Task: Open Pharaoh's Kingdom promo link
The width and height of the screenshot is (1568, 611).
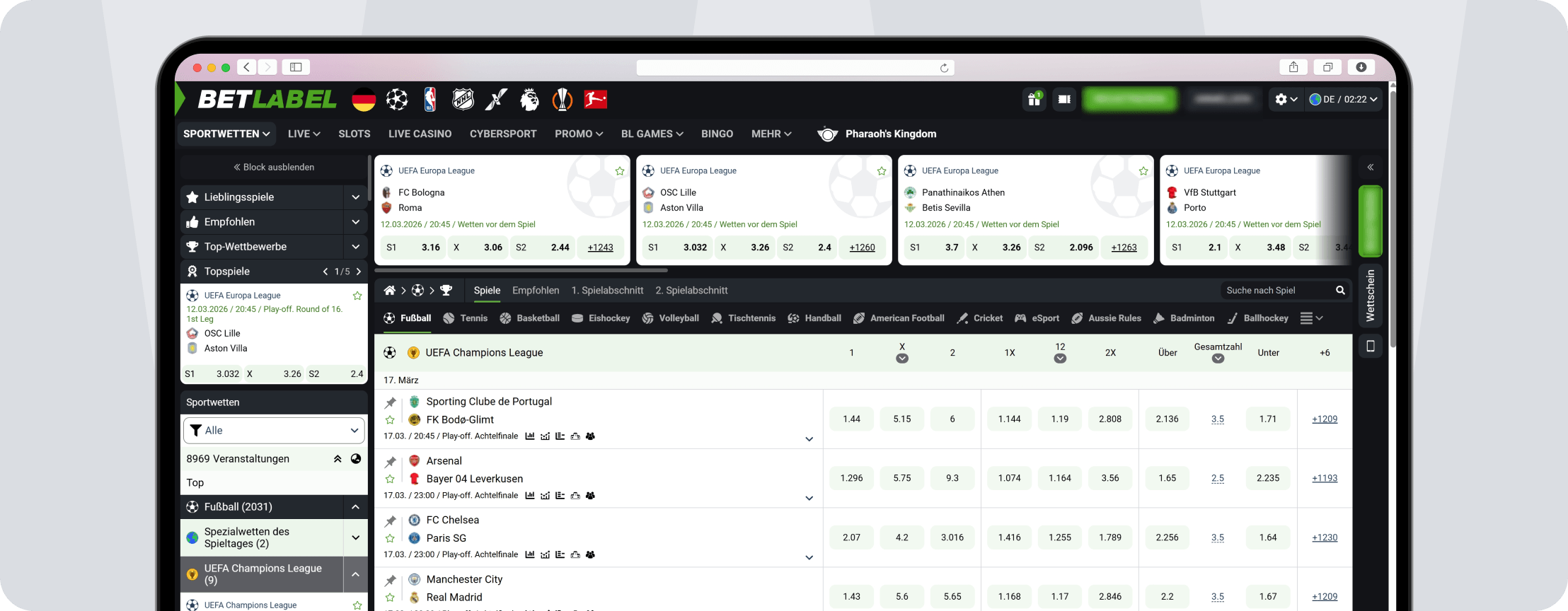Action: coord(877,134)
